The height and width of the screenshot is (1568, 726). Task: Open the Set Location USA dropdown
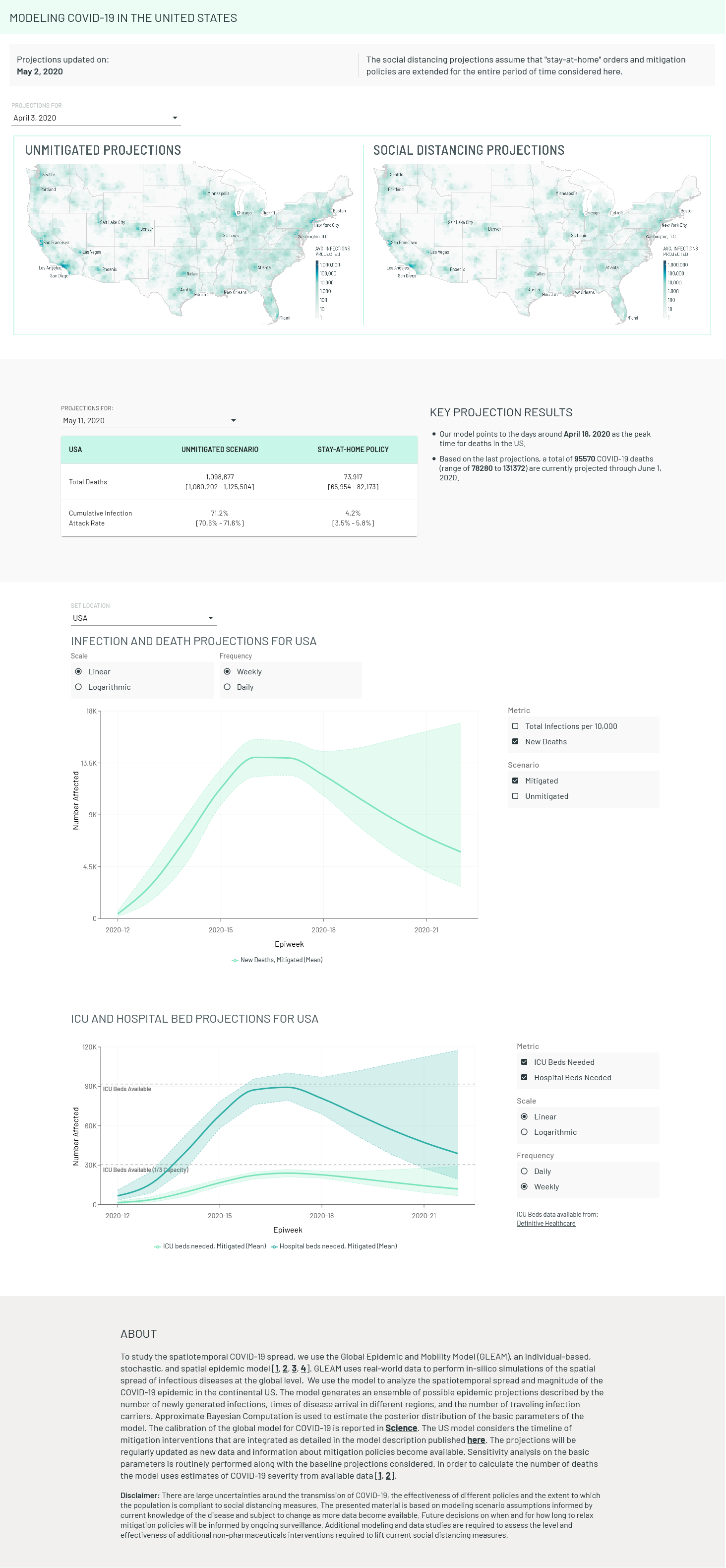(143, 618)
